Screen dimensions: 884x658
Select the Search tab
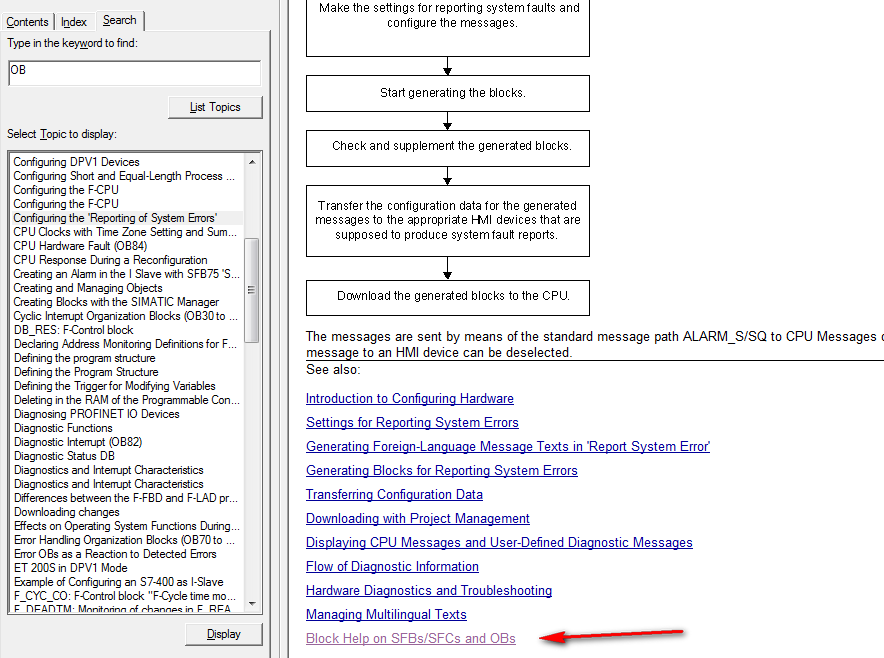coord(120,20)
